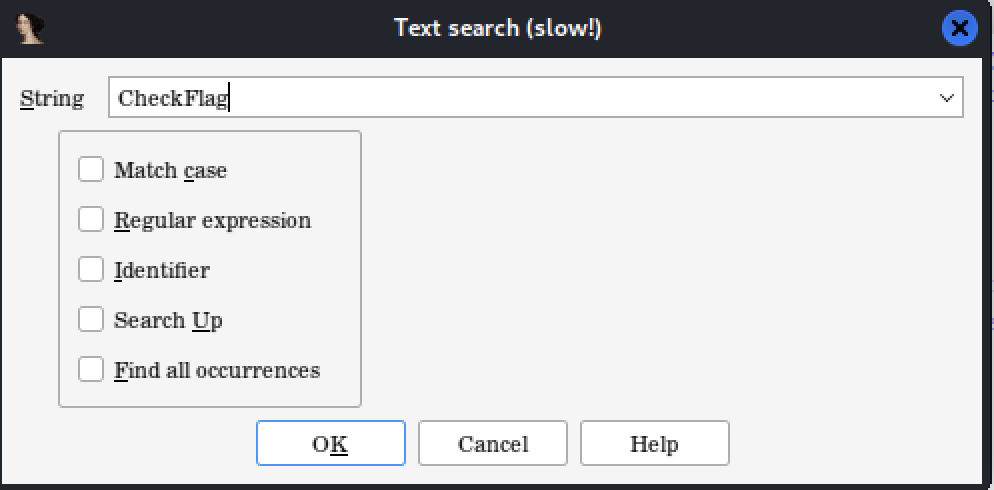Click the "Text search (slow!)" title bar
The width and height of the screenshot is (994, 490).
497,28
